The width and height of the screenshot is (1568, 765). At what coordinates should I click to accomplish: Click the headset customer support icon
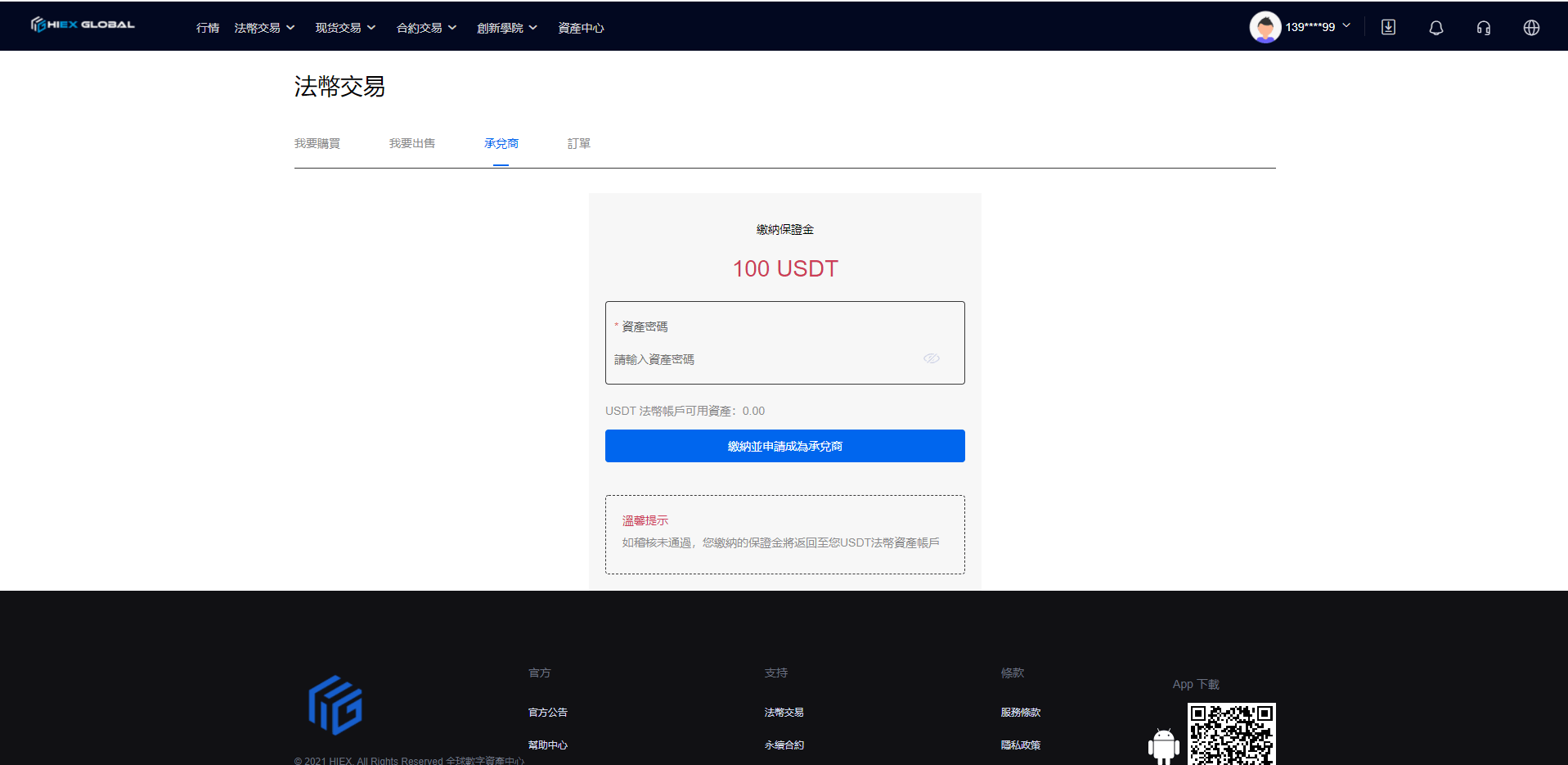[1483, 28]
